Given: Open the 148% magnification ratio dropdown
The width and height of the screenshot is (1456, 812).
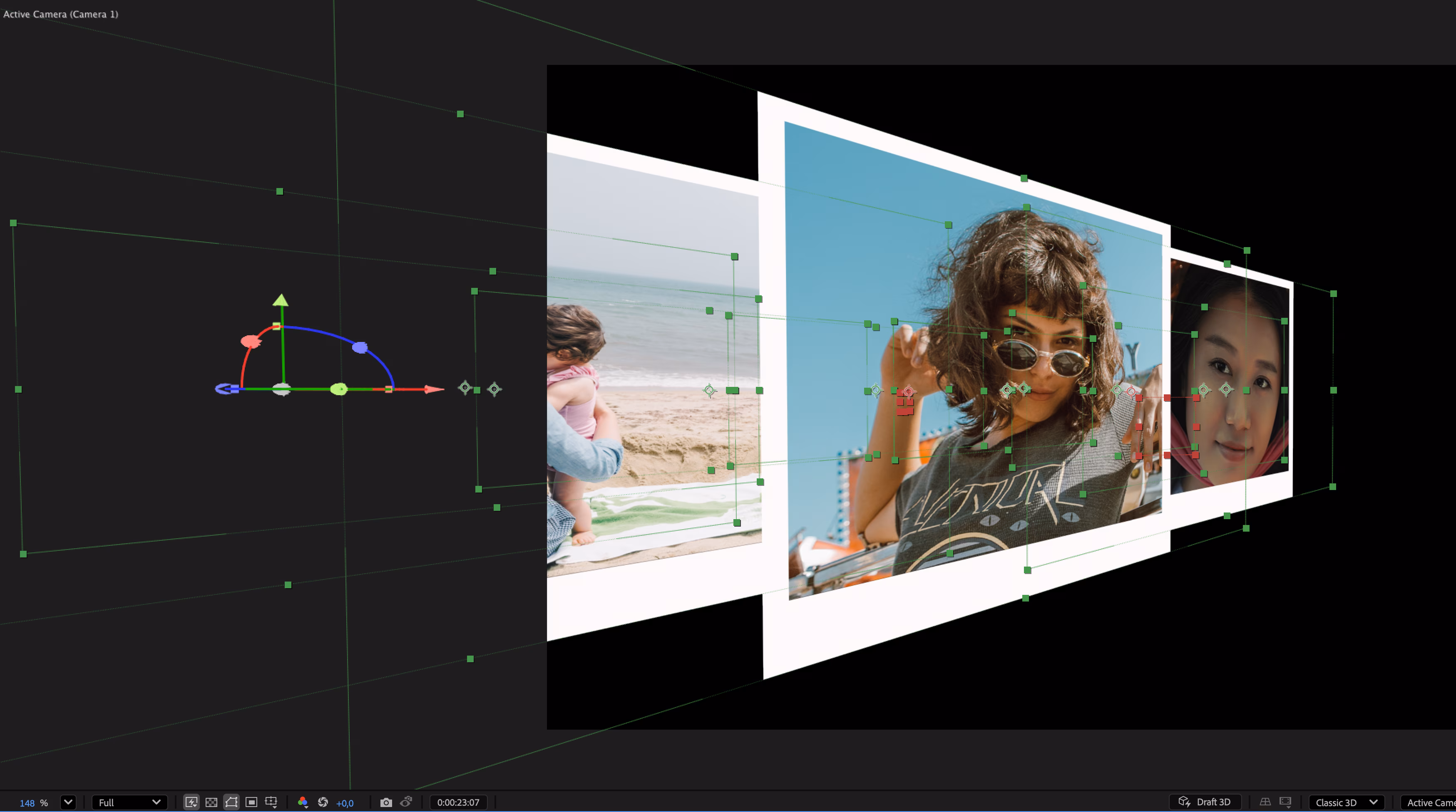Looking at the screenshot, I should (x=68, y=802).
